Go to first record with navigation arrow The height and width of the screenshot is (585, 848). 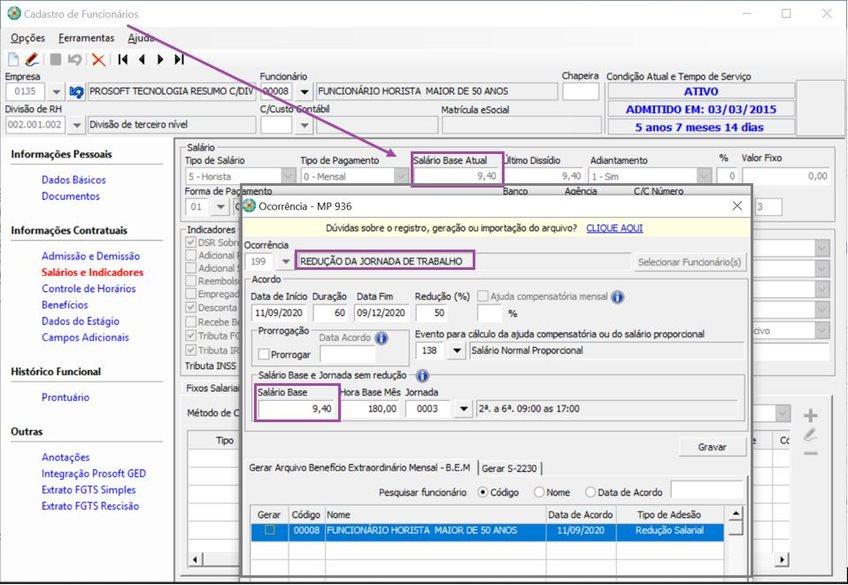[x=123, y=59]
